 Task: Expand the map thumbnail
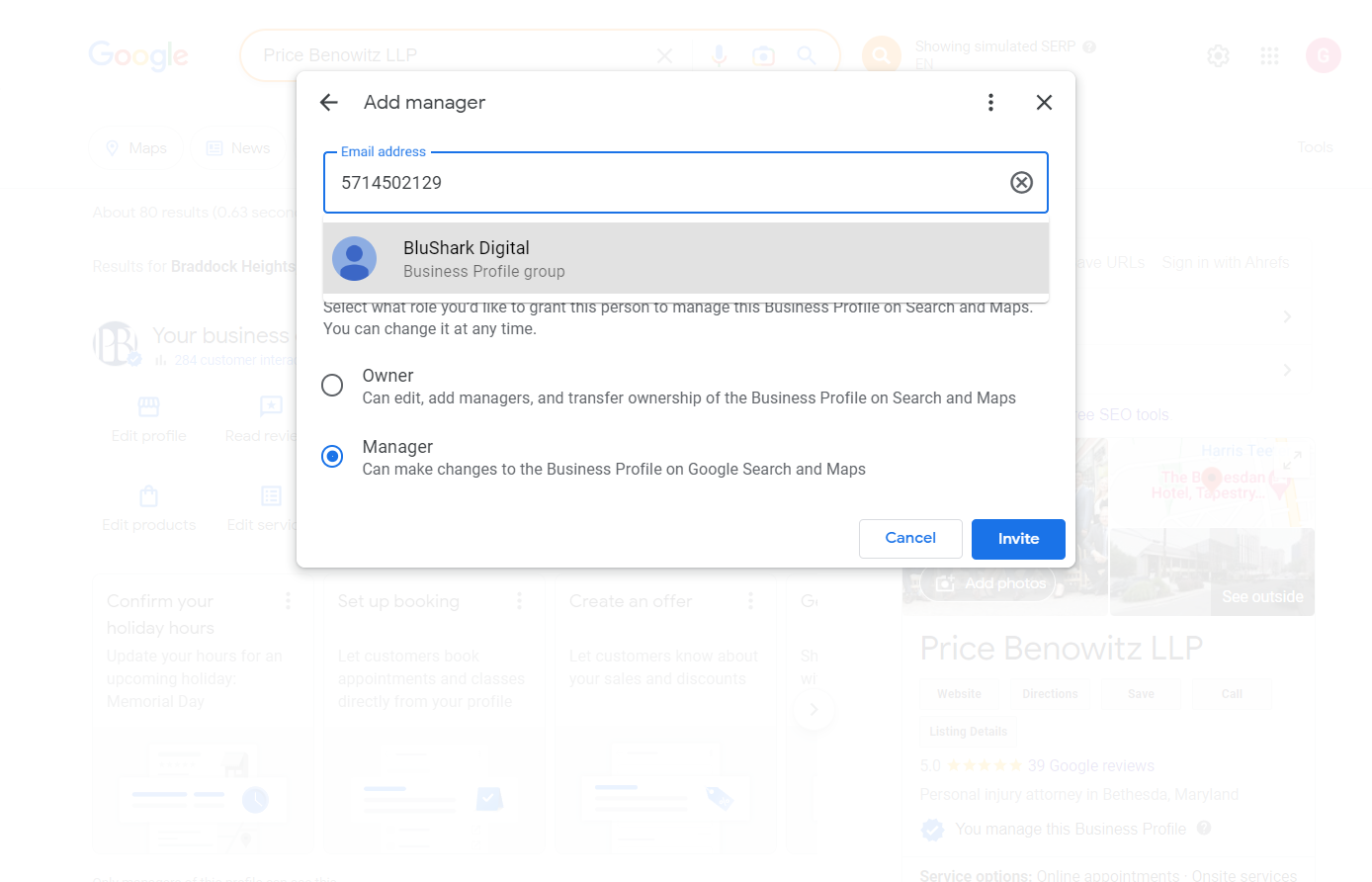coord(1292,460)
